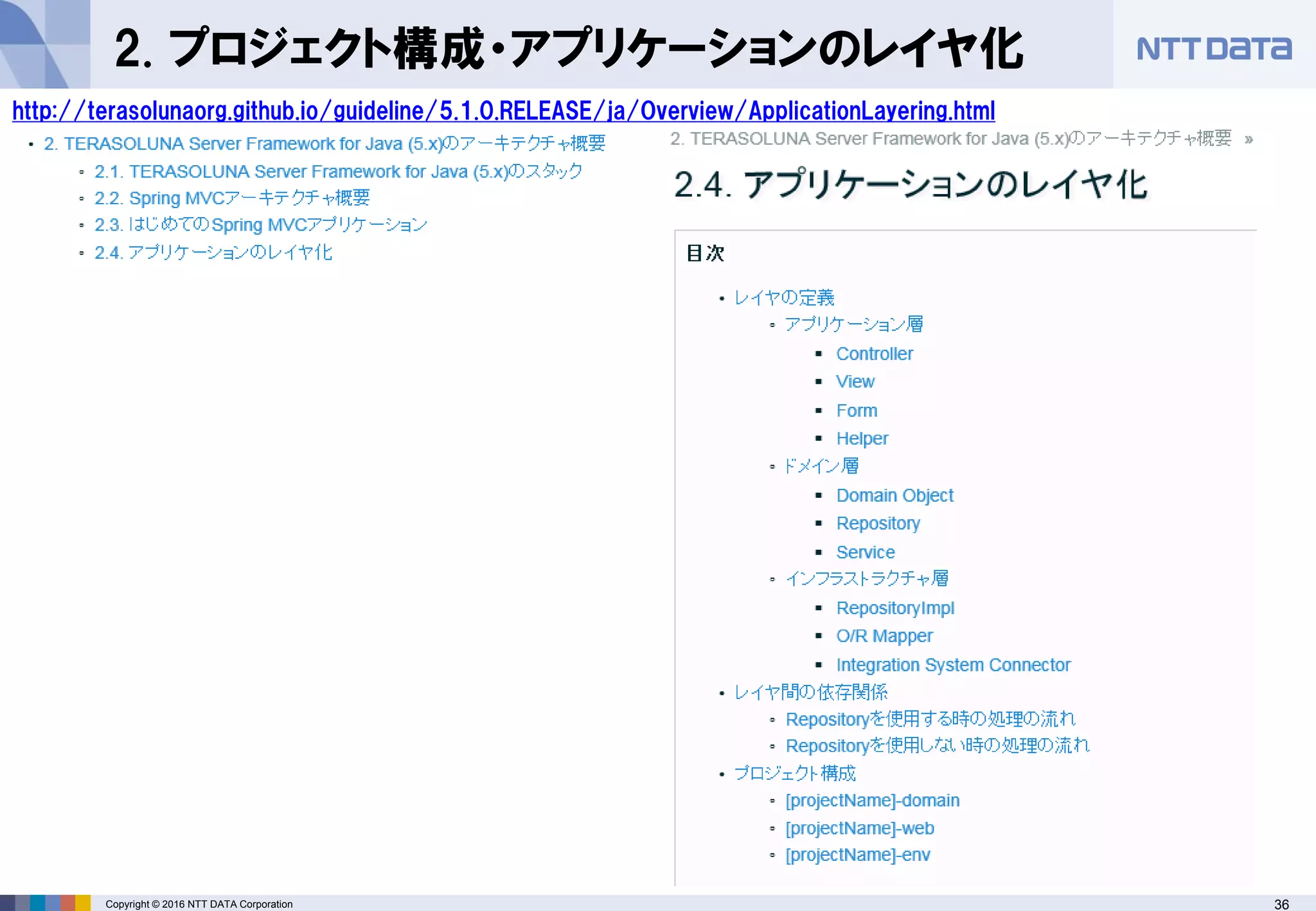This screenshot has width=1316, height=911.
Task: Open '2.3. はじめてのSpring MVCアプリケーション' link
Action: [x=261, y=225]
